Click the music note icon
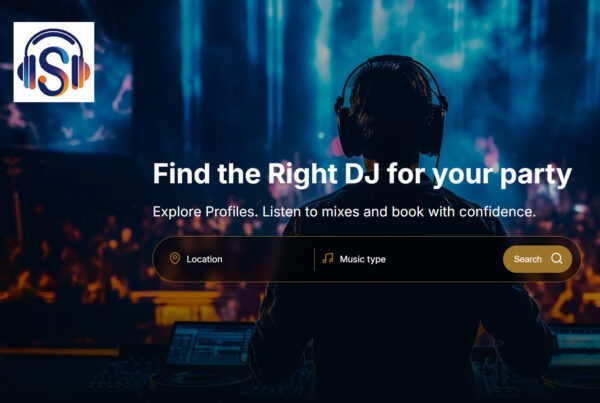The width and height of the screenshot is (600, 403). tap(328, 259)
